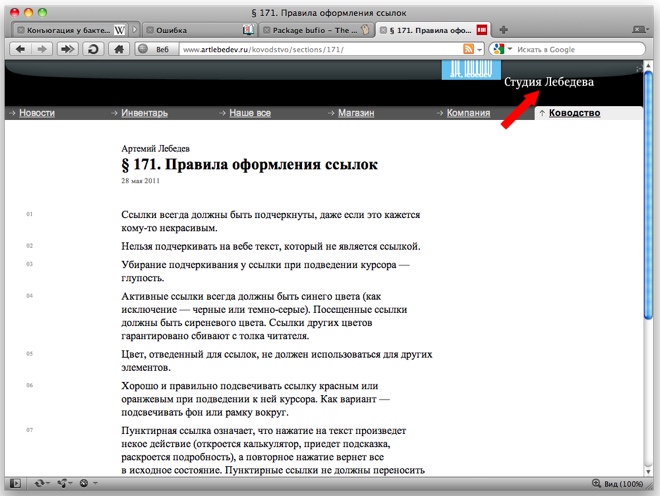Open the Opera Link dropdown arrow

click(48, 483)
